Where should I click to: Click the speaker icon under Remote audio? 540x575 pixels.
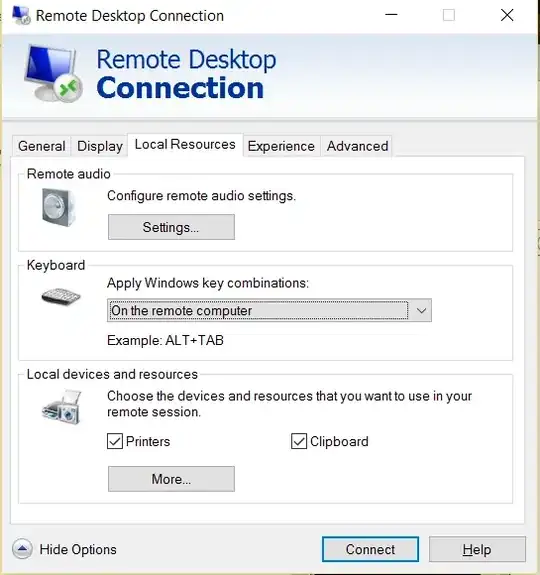click(59, 207)
